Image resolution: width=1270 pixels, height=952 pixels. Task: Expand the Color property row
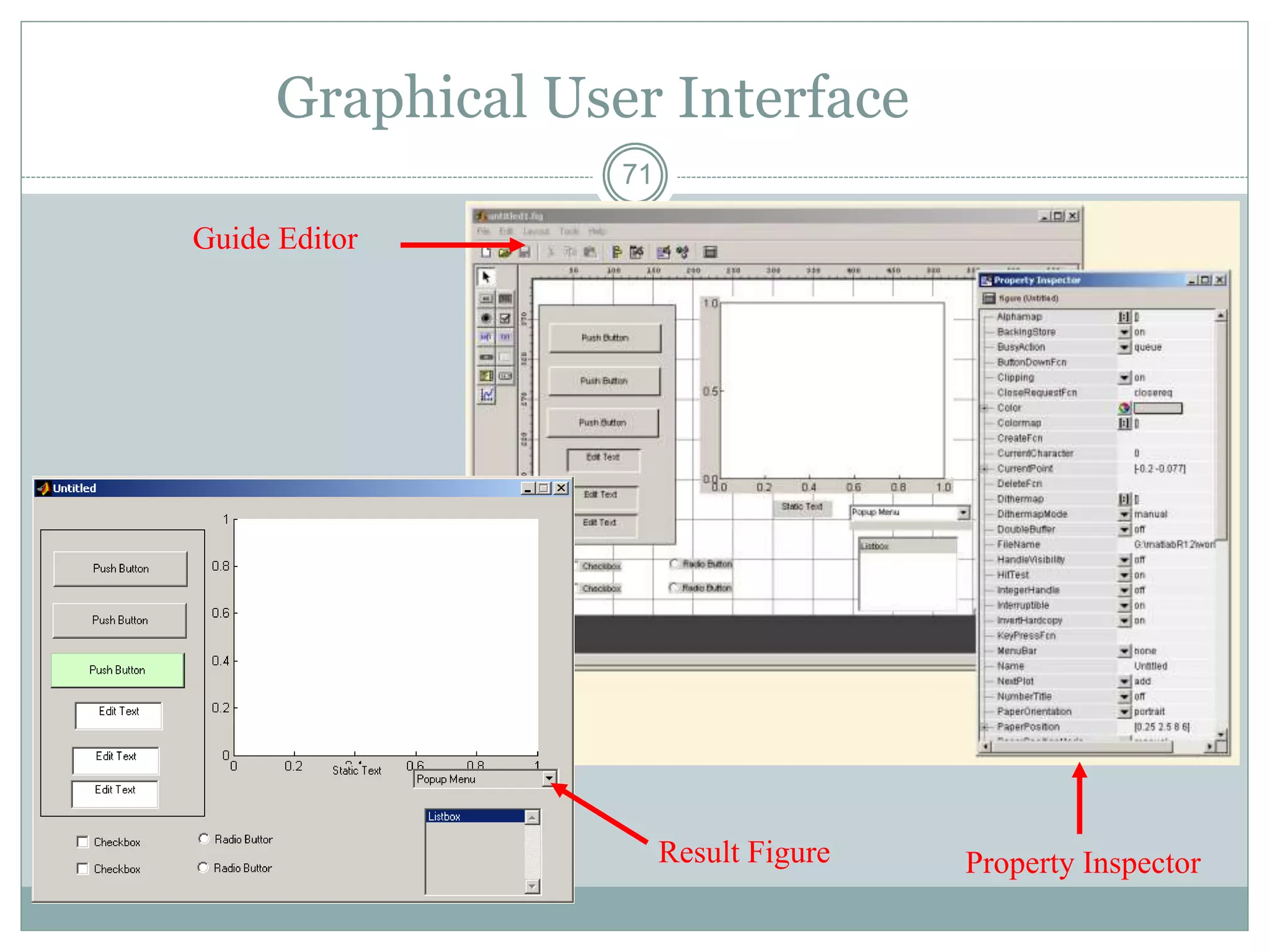985,408
